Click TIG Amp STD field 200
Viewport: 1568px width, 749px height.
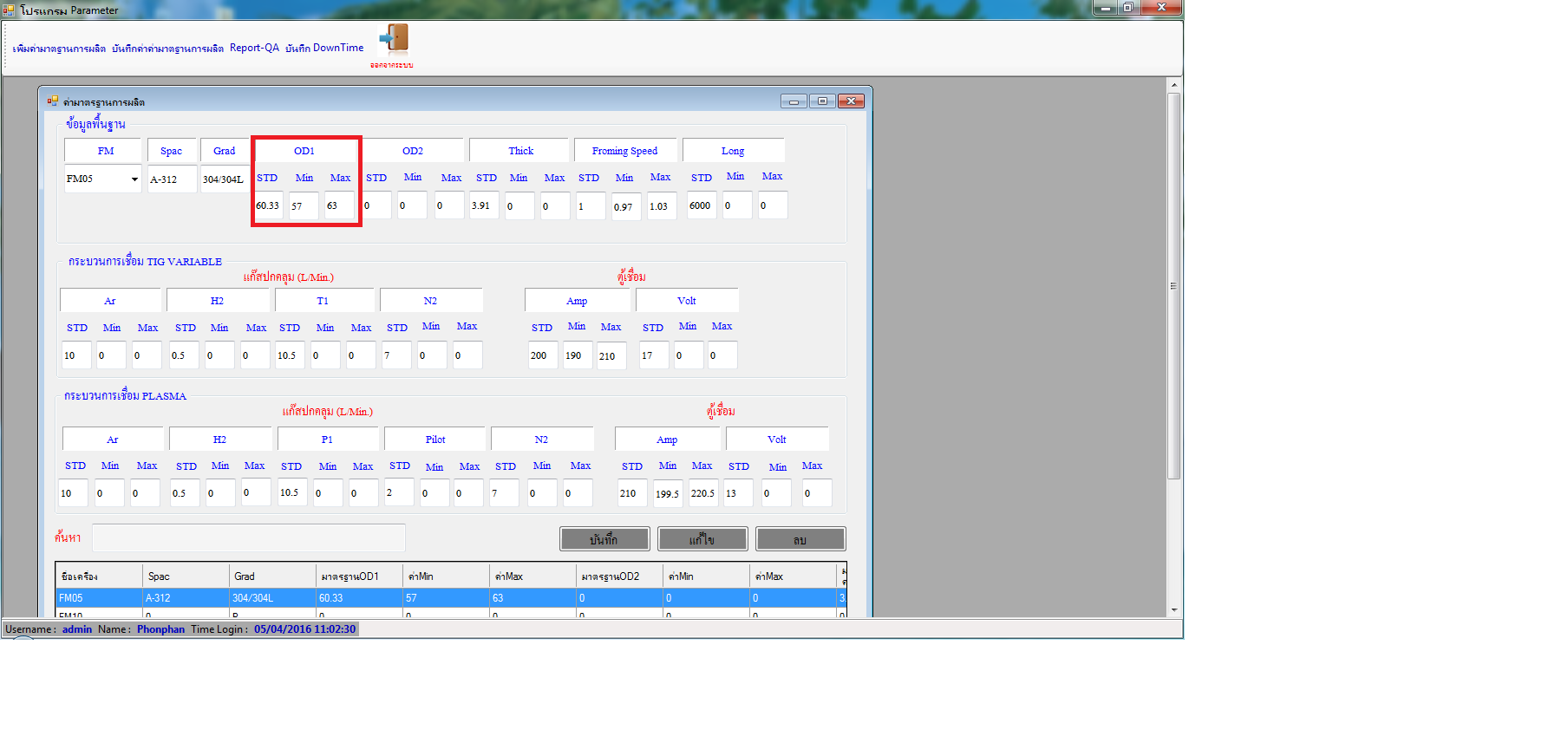coord(543,355)
